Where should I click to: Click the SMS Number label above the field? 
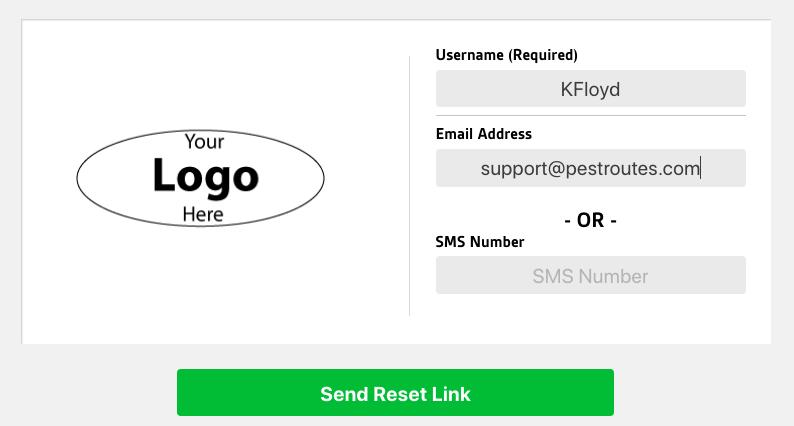480,242
